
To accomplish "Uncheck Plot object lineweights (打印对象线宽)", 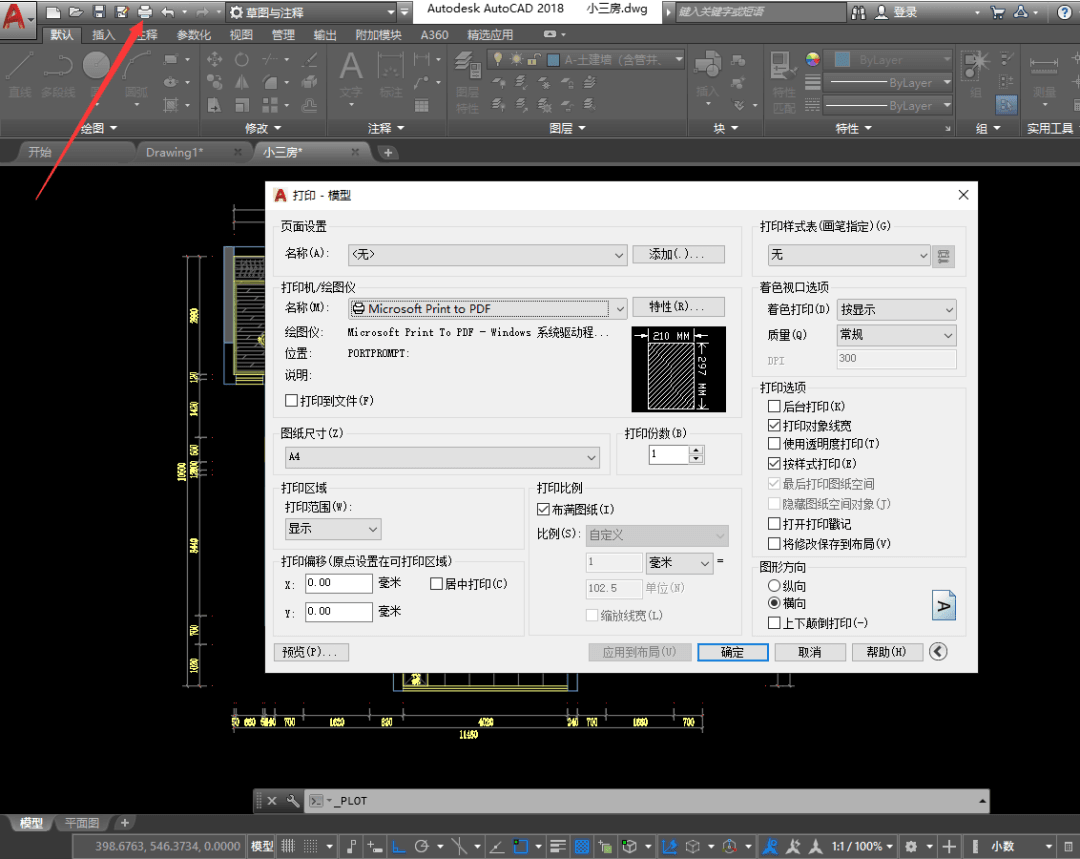I will pyautogui.click(x=774, y=426).
